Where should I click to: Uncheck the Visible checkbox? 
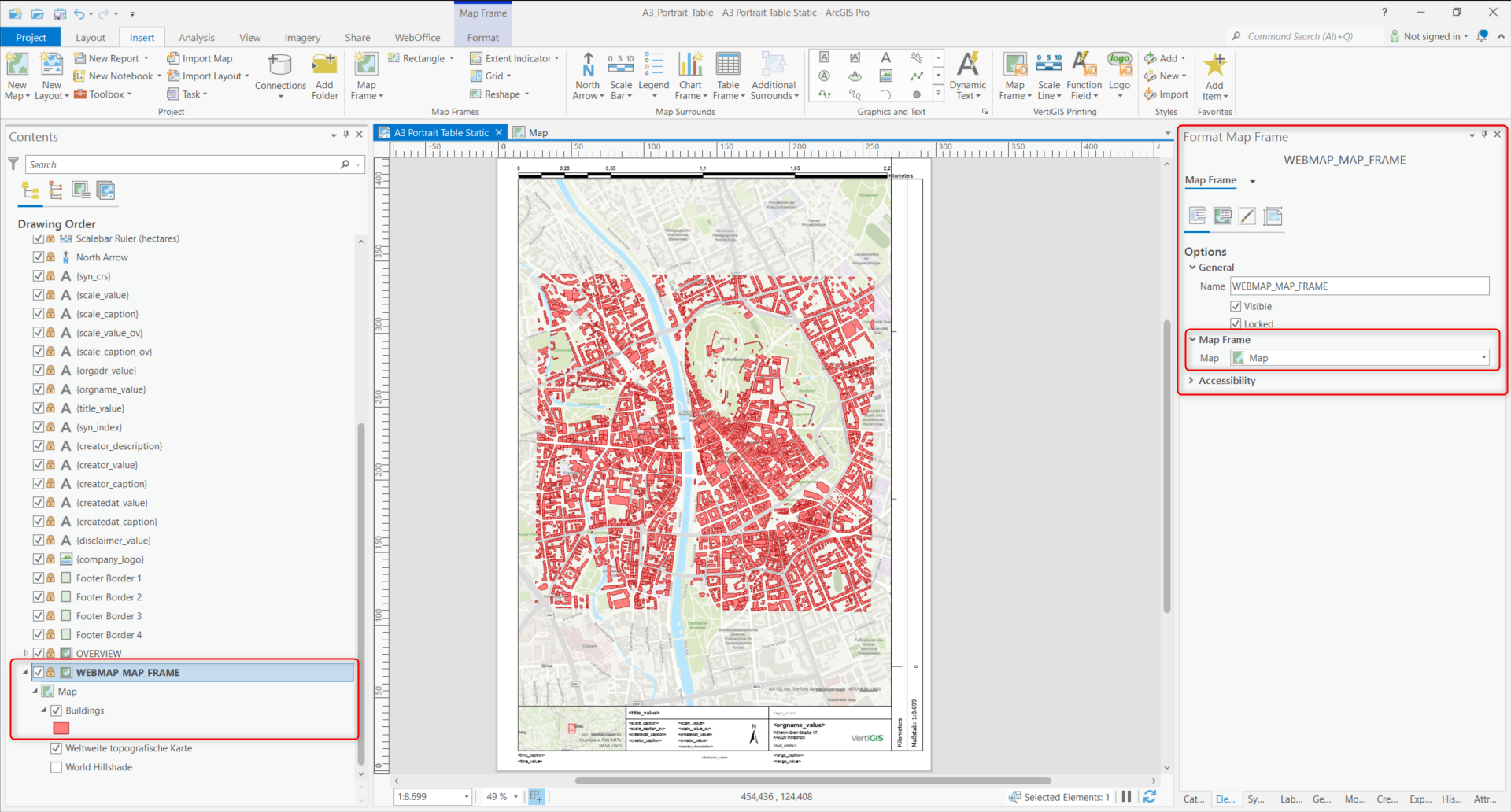point(1236,307)
